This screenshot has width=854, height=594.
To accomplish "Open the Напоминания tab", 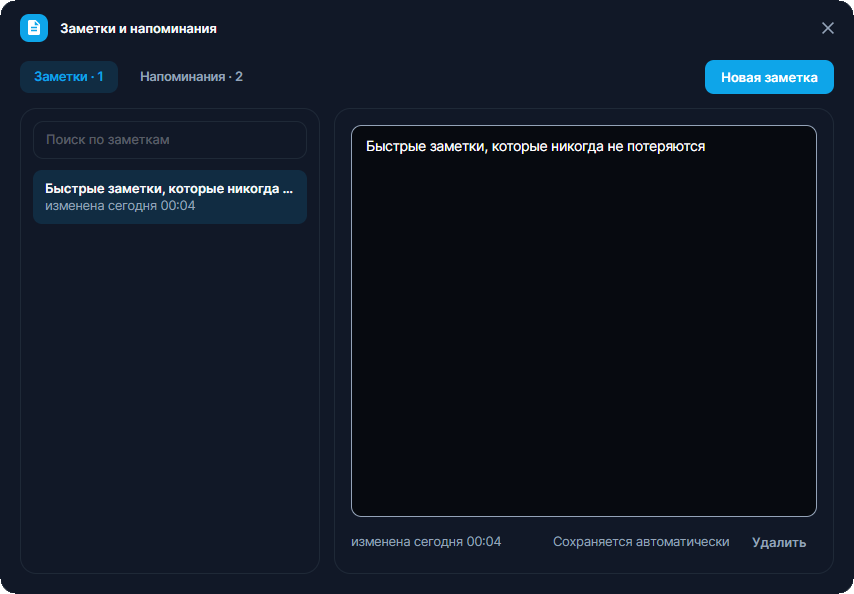I will (x=191, y=77).
